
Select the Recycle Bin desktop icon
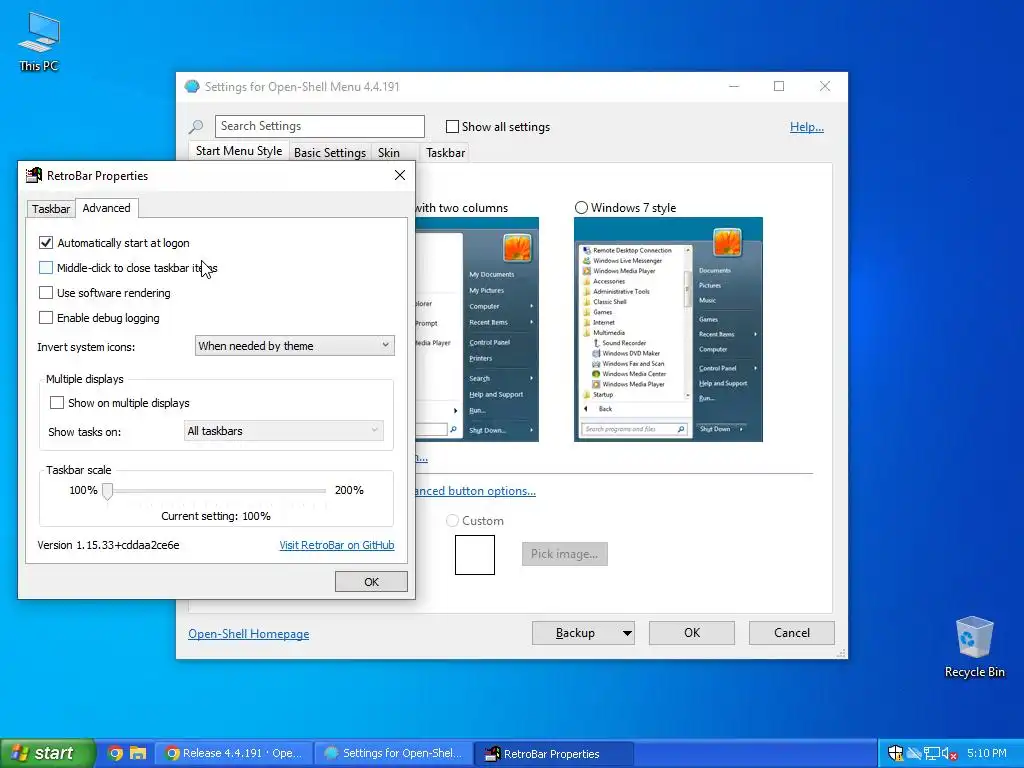pos(974,647)
